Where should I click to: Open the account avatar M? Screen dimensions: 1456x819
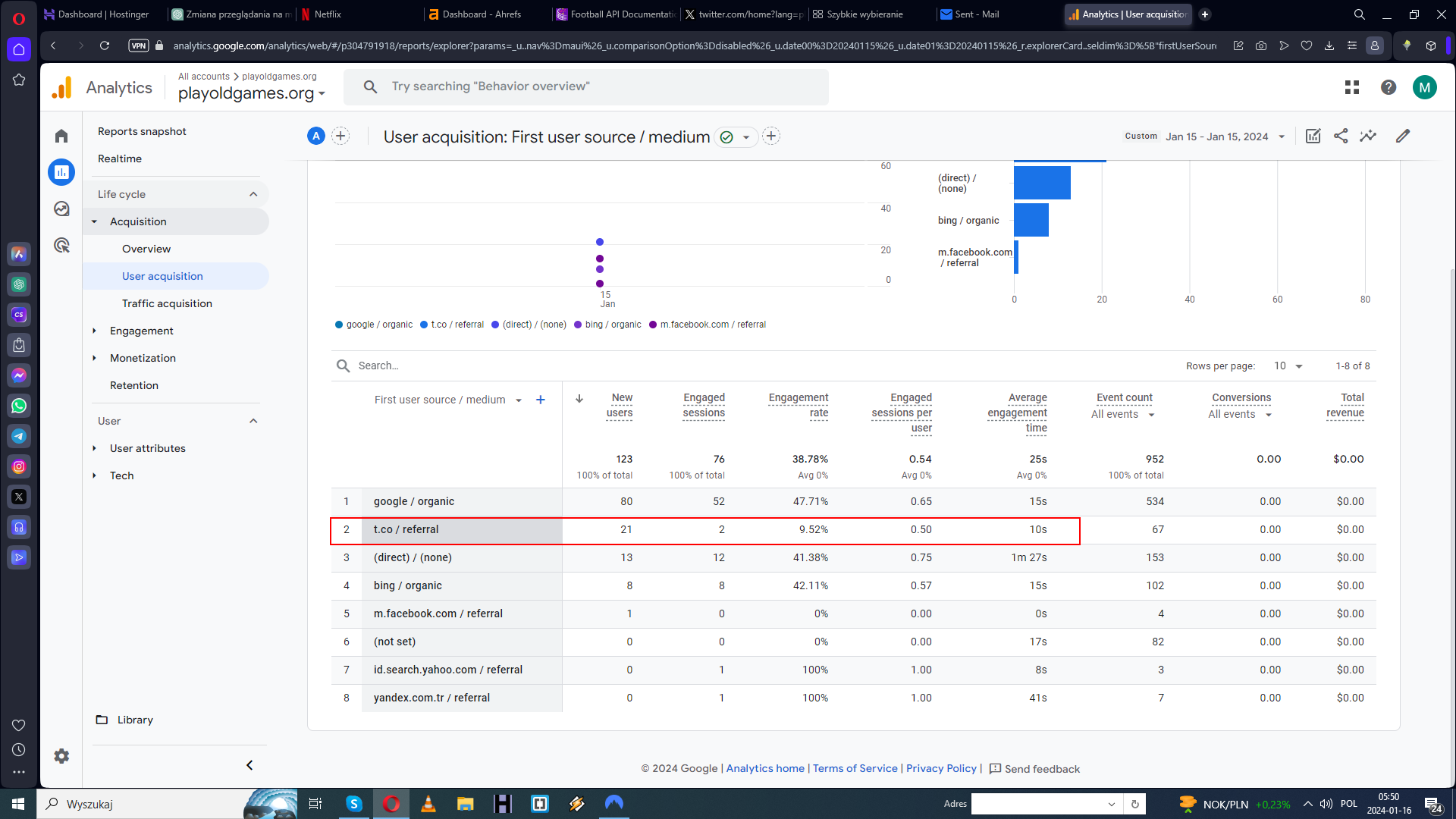[1425, 87]
